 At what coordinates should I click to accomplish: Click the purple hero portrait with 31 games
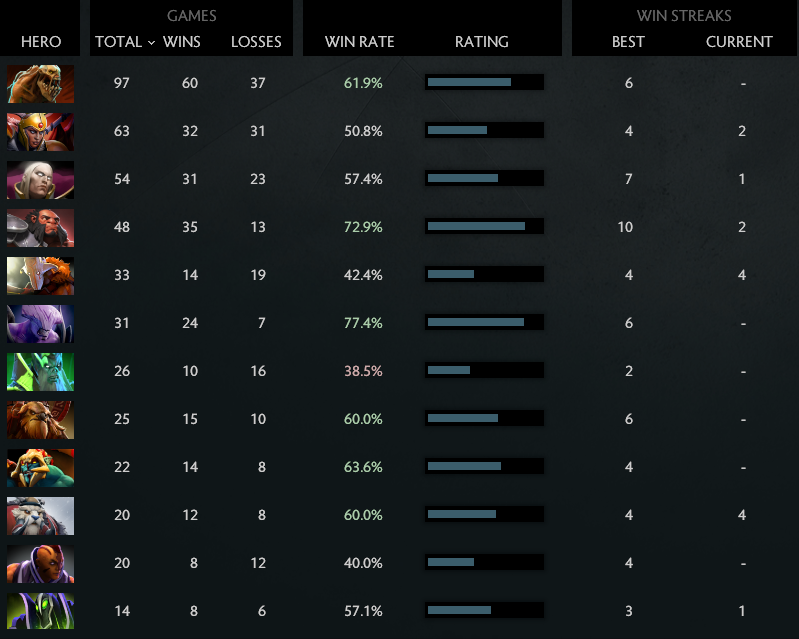40,324
